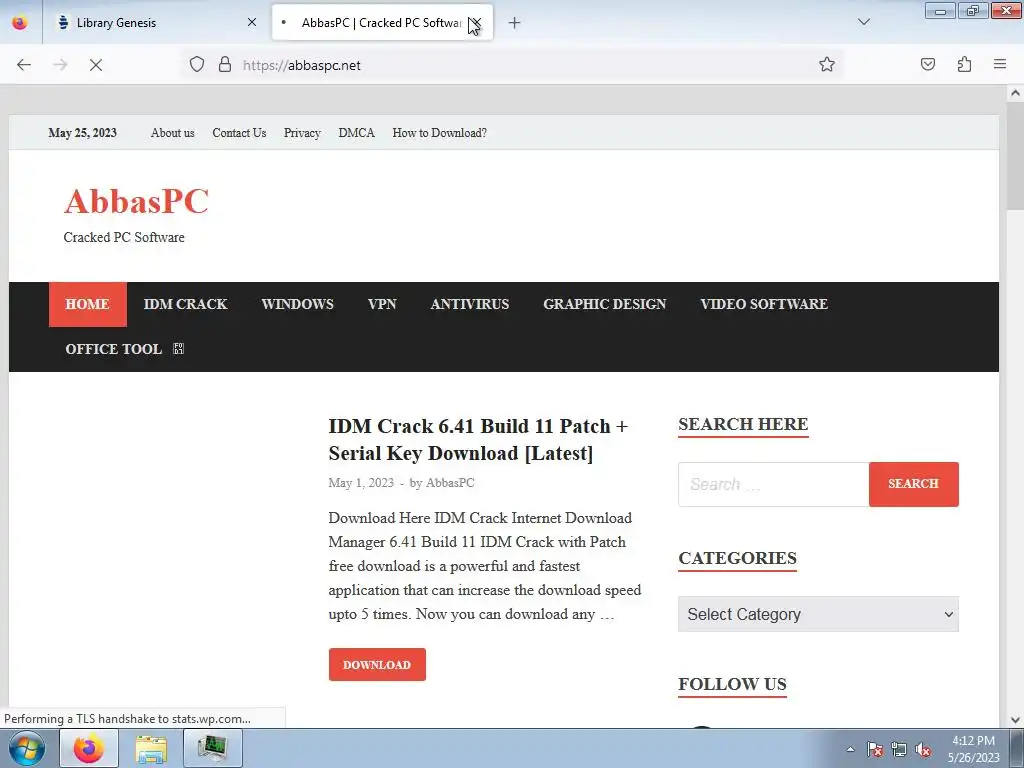The width and height of the screenshot is (1024, 768).
Task: Close the AbbasPC tab
Action: click(475, 23)
